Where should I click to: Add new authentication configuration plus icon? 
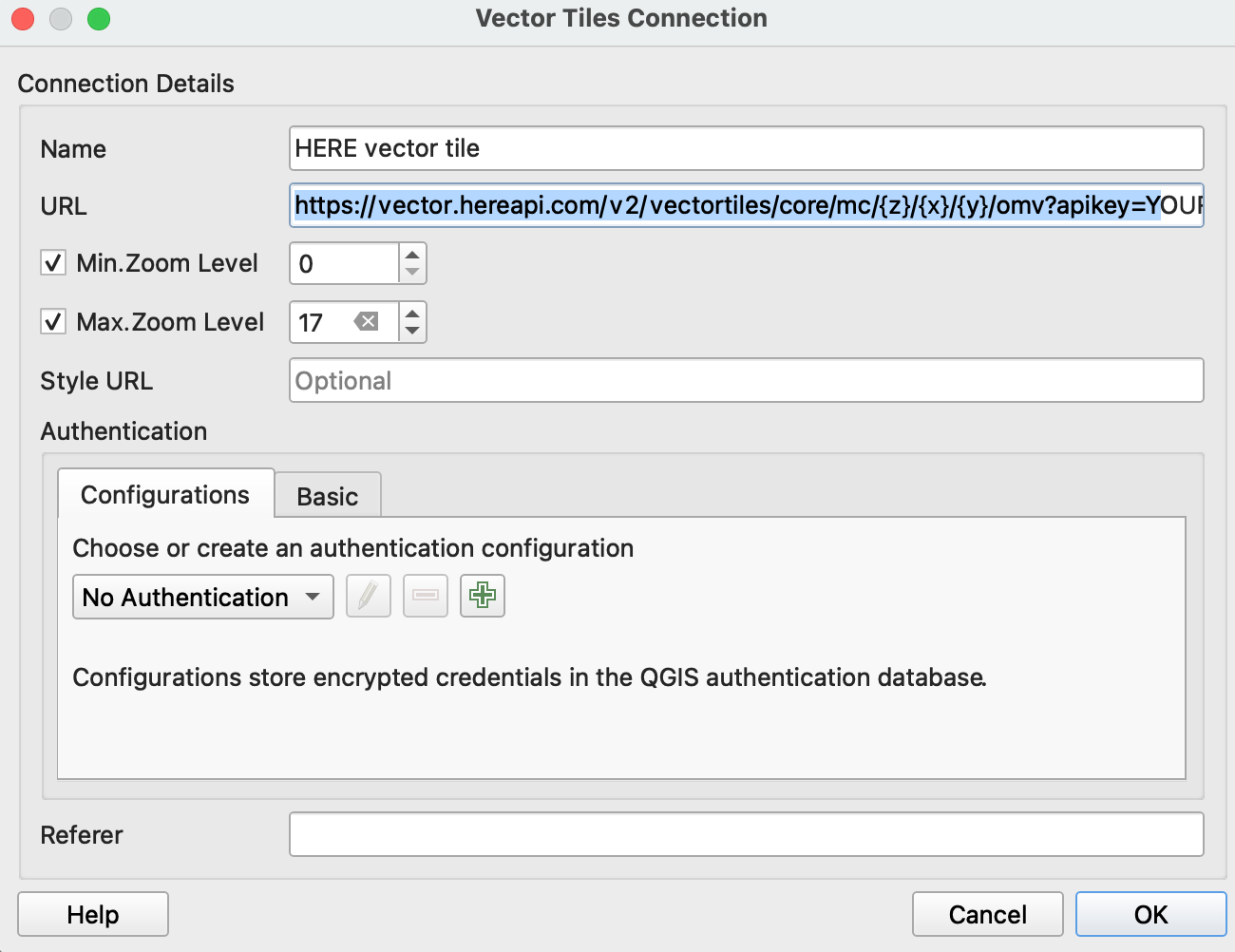pos(483,597)
